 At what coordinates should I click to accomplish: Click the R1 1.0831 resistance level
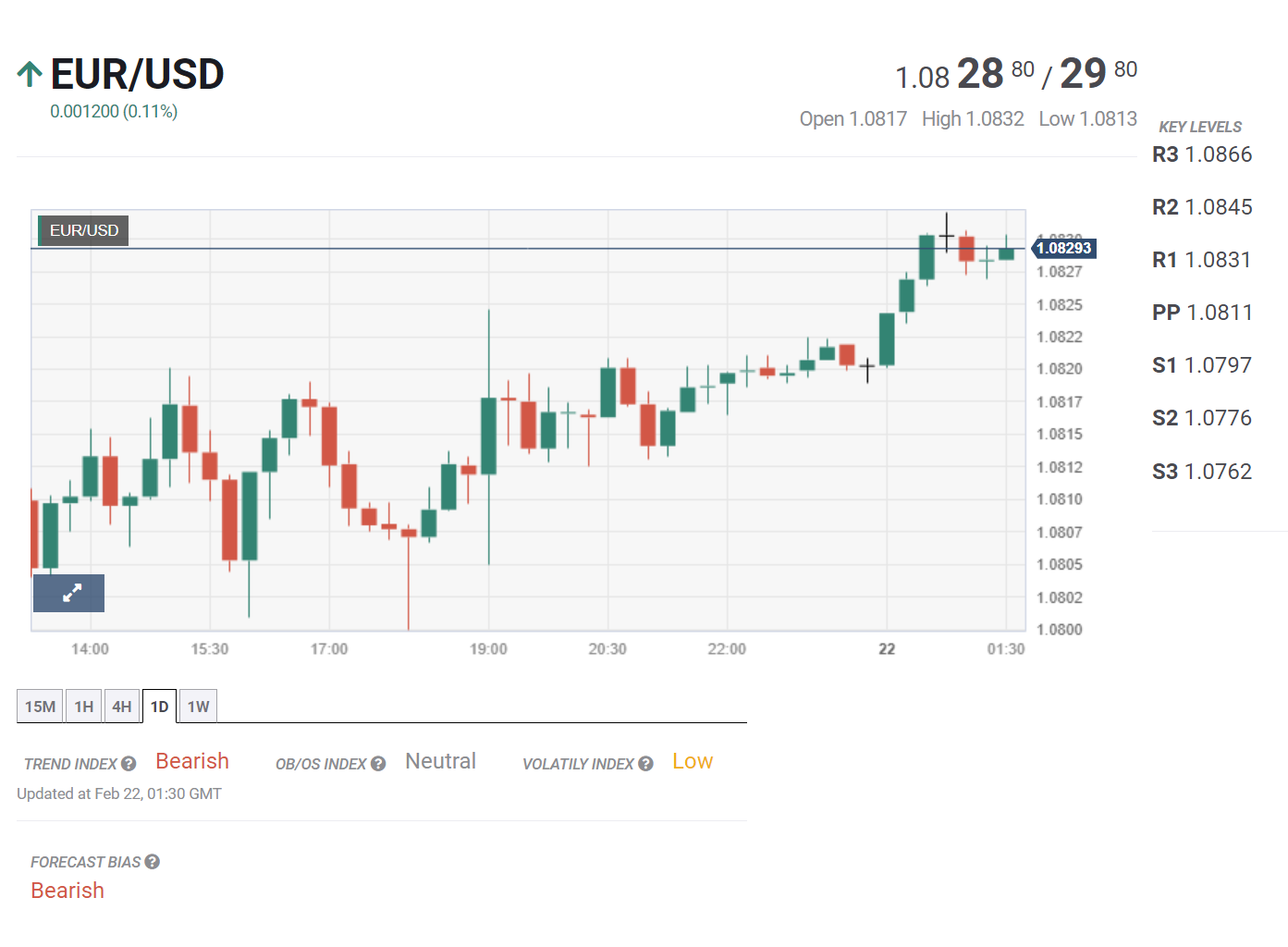pos(1201,260)
